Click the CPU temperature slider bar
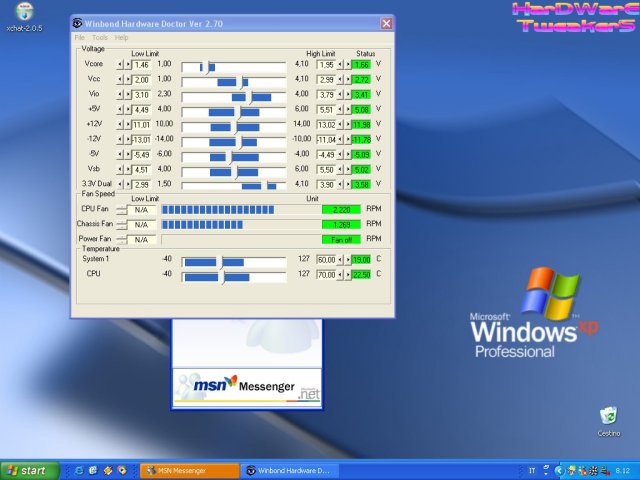Image resolution: width=640 pixels, height=480 pixels. (x=233, y=277)
